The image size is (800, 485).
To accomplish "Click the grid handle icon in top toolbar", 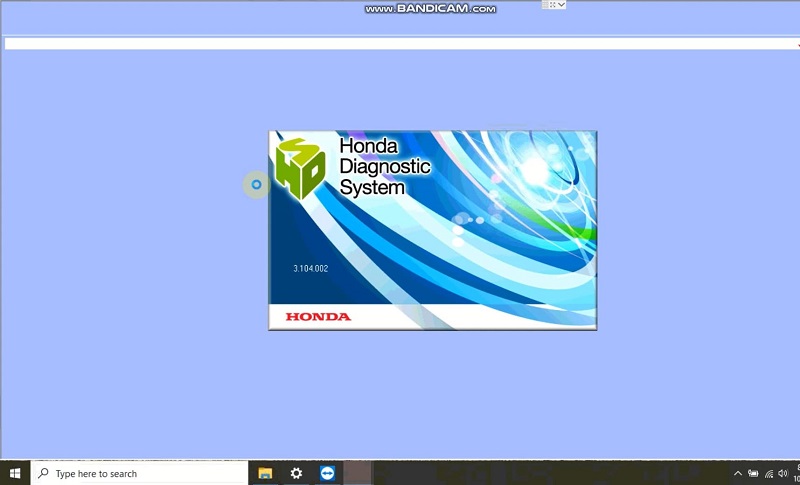I will 545,5.
